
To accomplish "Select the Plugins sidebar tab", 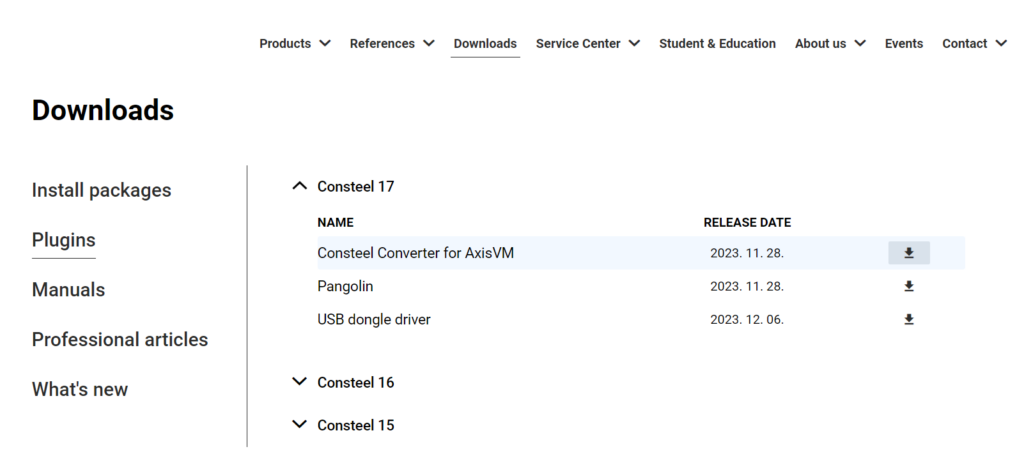I will click(63, 240).
